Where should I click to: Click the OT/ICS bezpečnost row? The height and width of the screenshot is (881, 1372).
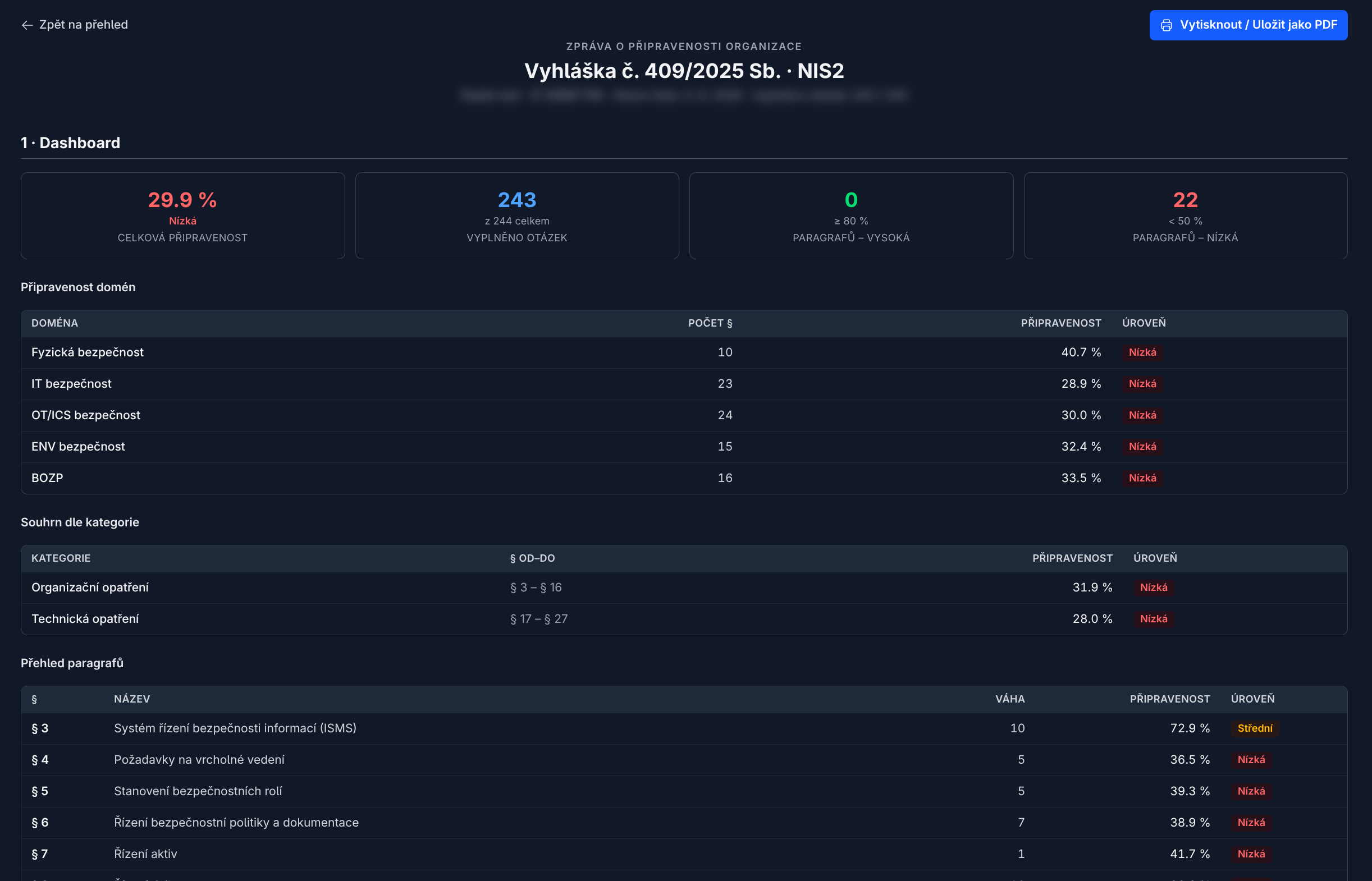[x=684, y=415]
